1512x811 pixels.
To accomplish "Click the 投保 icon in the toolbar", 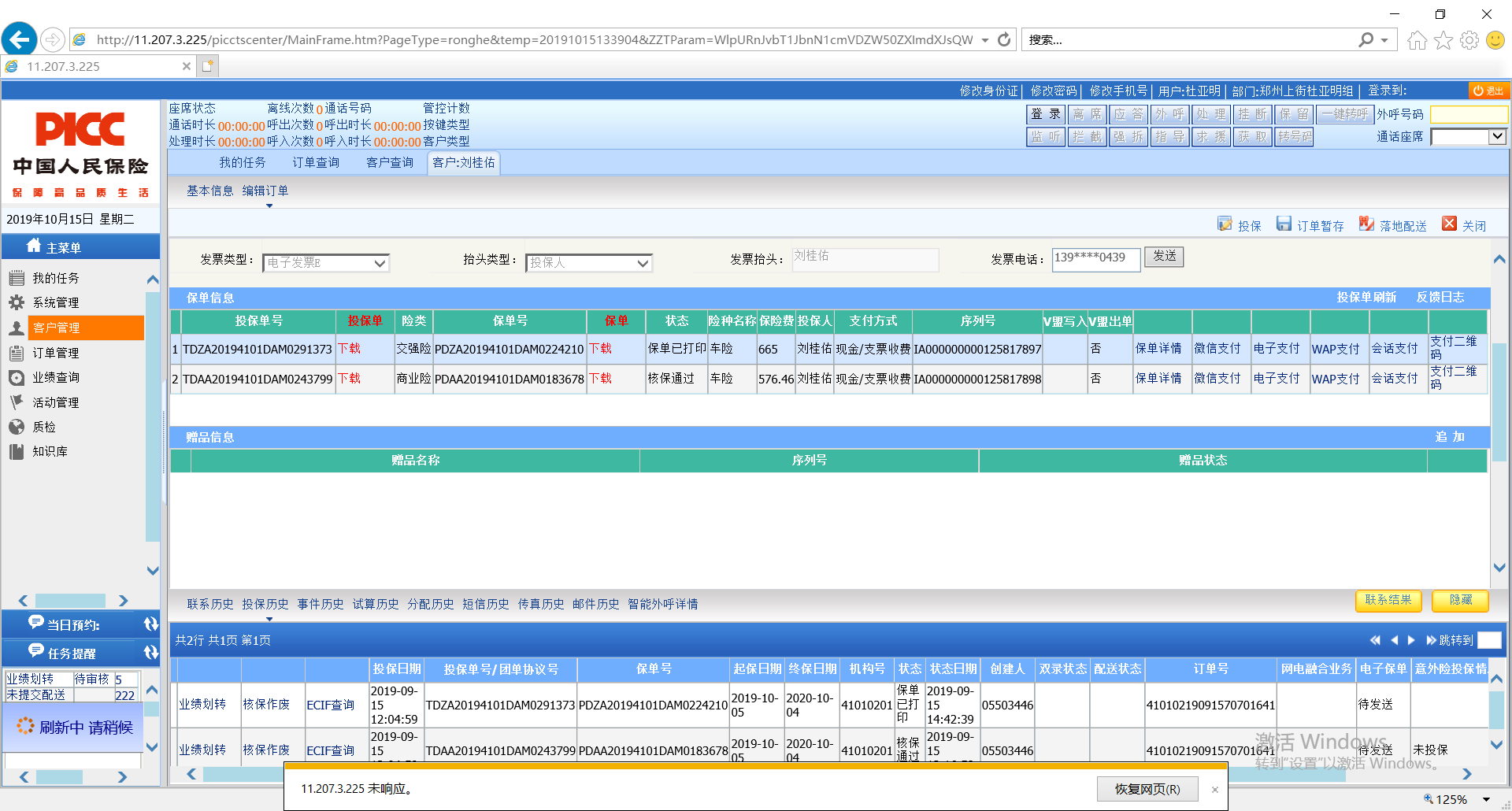I will pyautogui.click(x=1225, y=224).
